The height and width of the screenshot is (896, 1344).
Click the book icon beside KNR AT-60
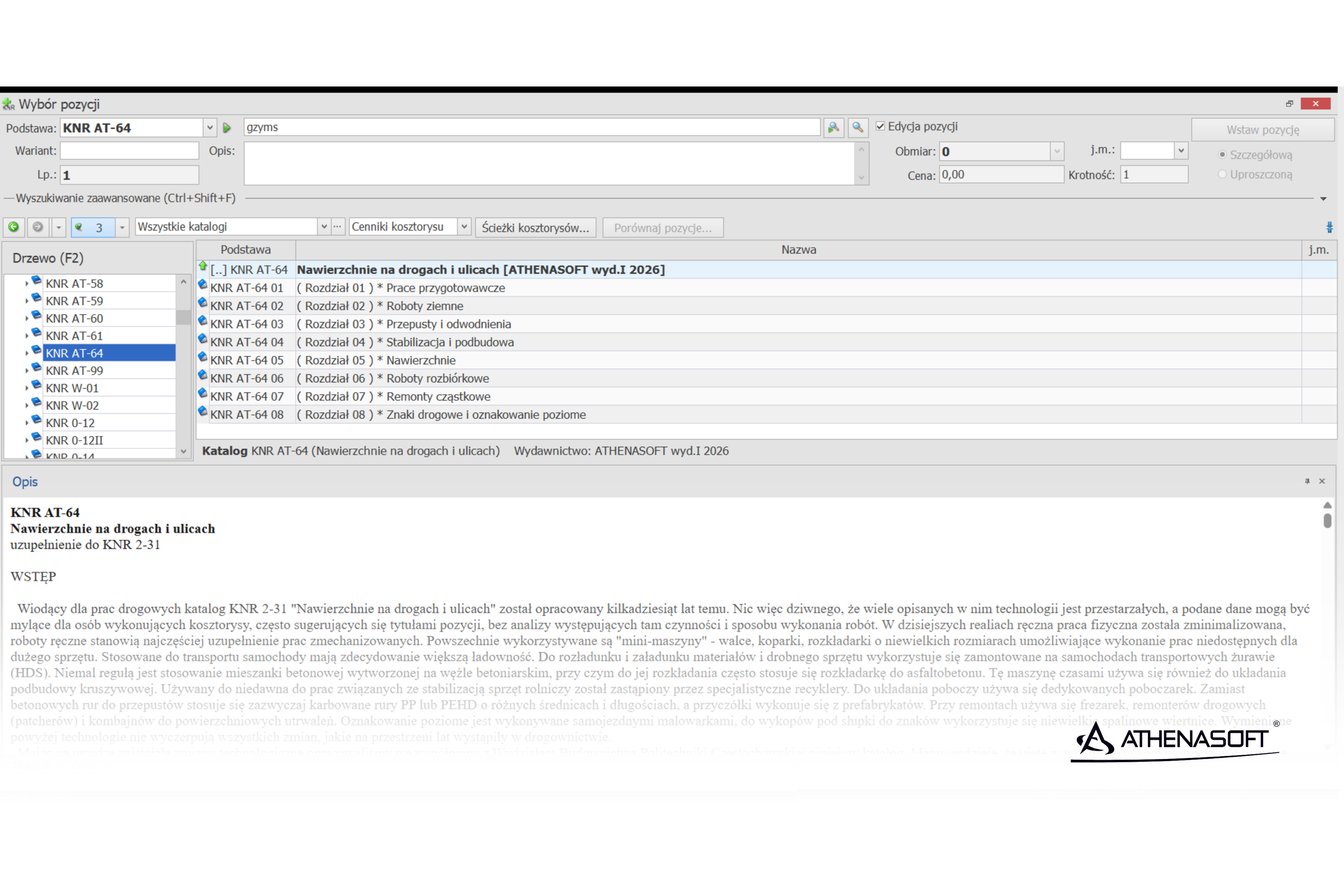[36, 316]
